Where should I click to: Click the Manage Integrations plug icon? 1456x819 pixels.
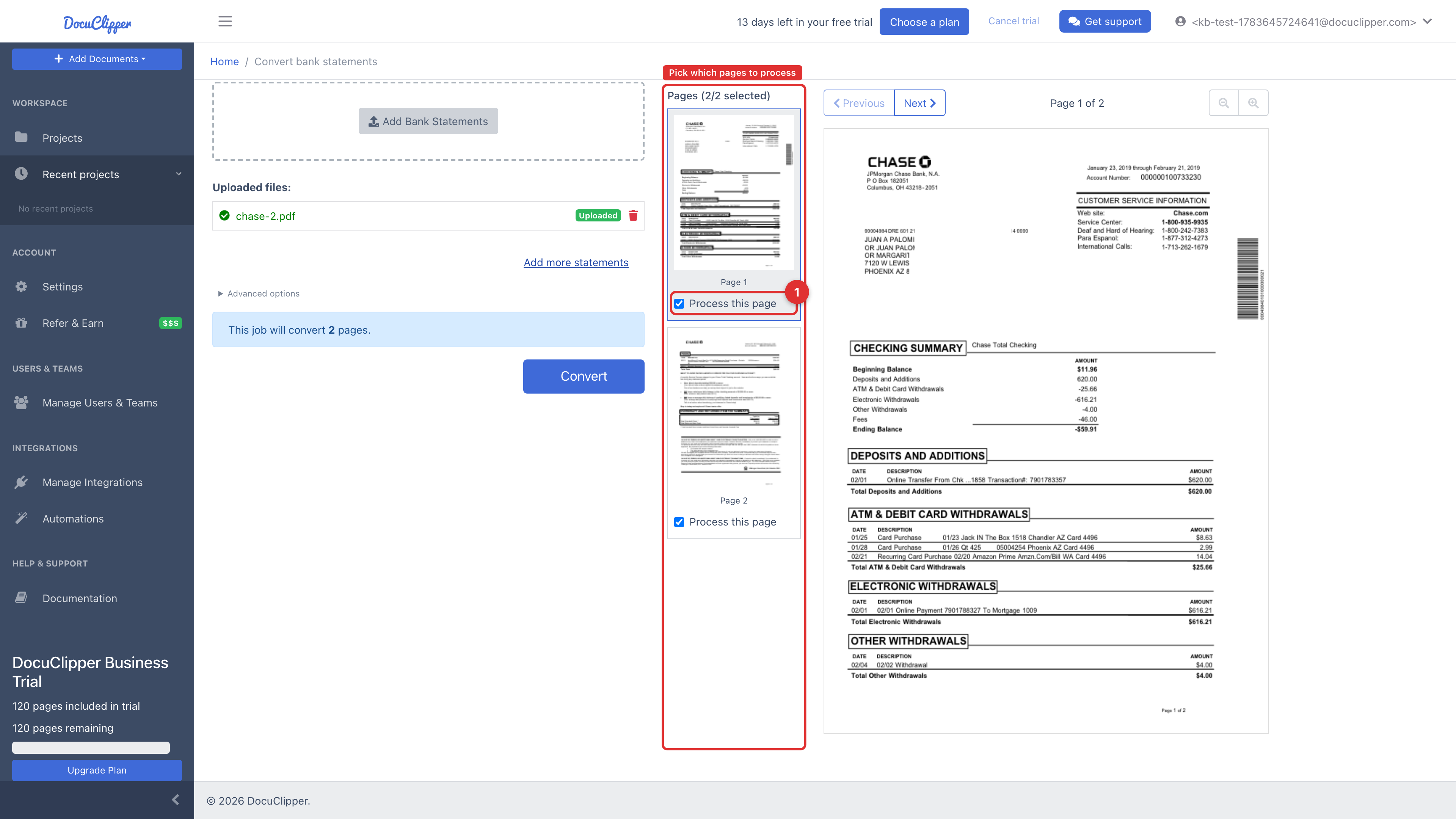click(22, 482)
